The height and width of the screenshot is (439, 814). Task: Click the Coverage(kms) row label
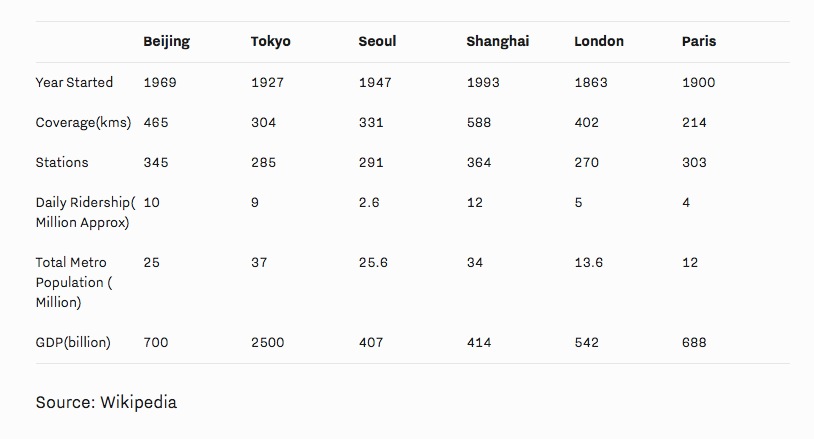83,122
